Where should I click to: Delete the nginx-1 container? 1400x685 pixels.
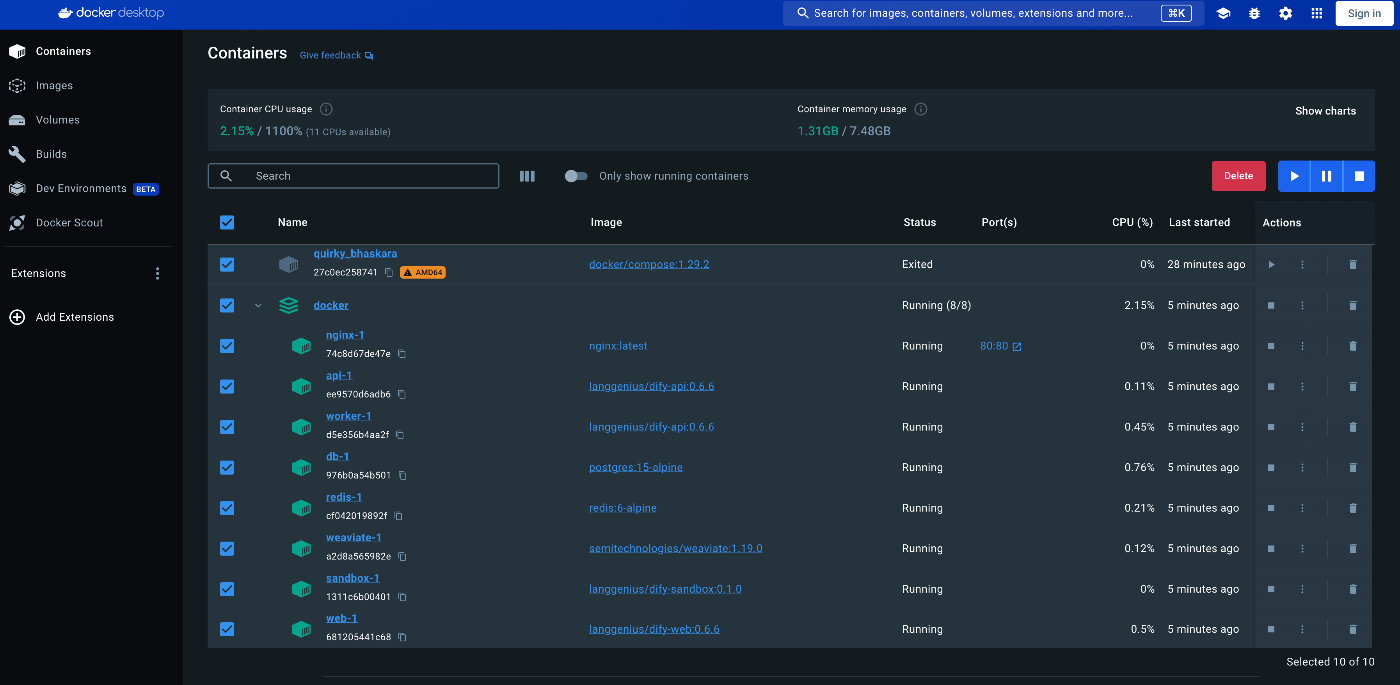1353,346
